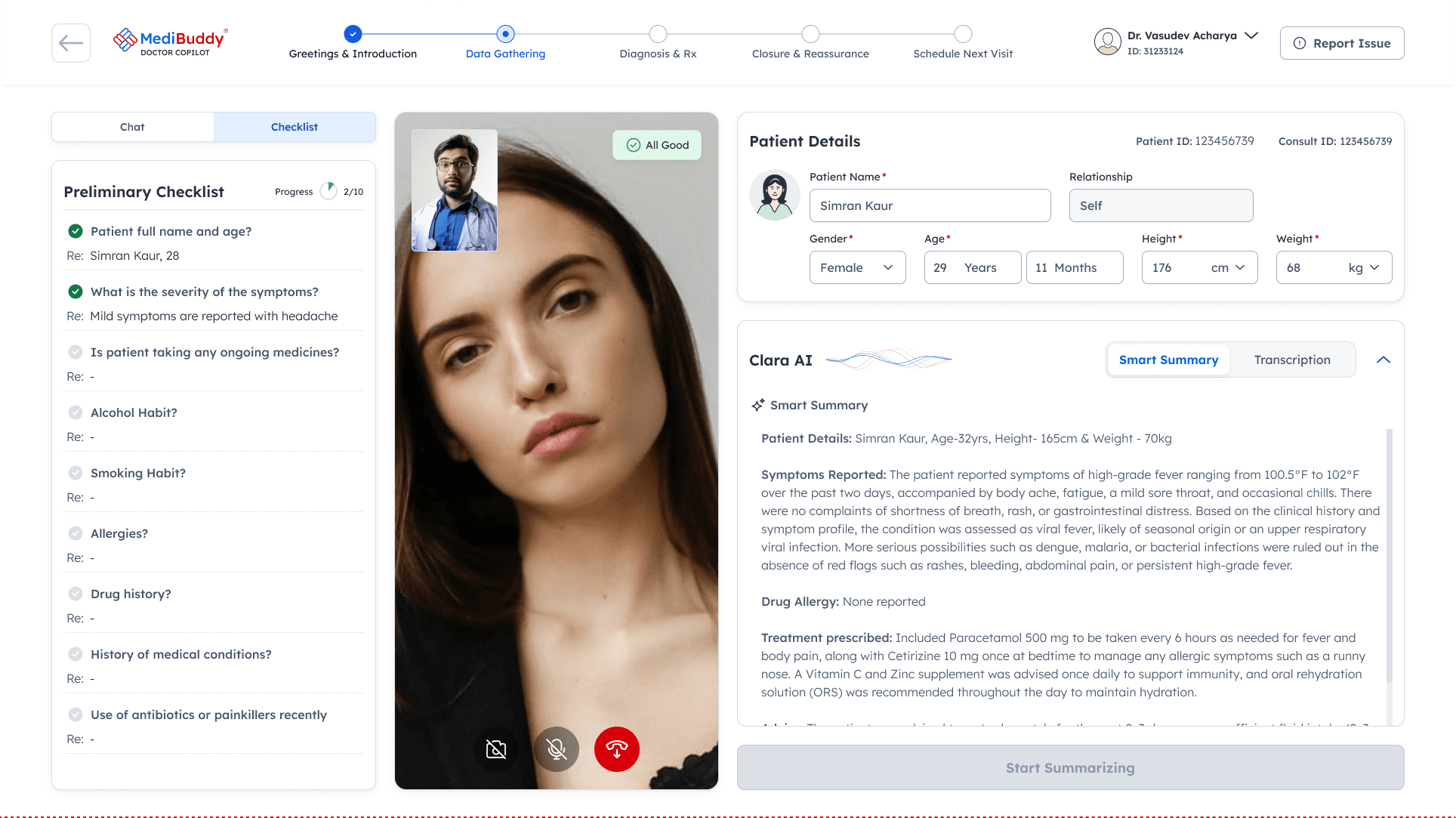Collapse the Clara AI panel
Image resolution: width=1456 pixels, height=818 pixels.
pyautogui.click(x=1383, y=360)
